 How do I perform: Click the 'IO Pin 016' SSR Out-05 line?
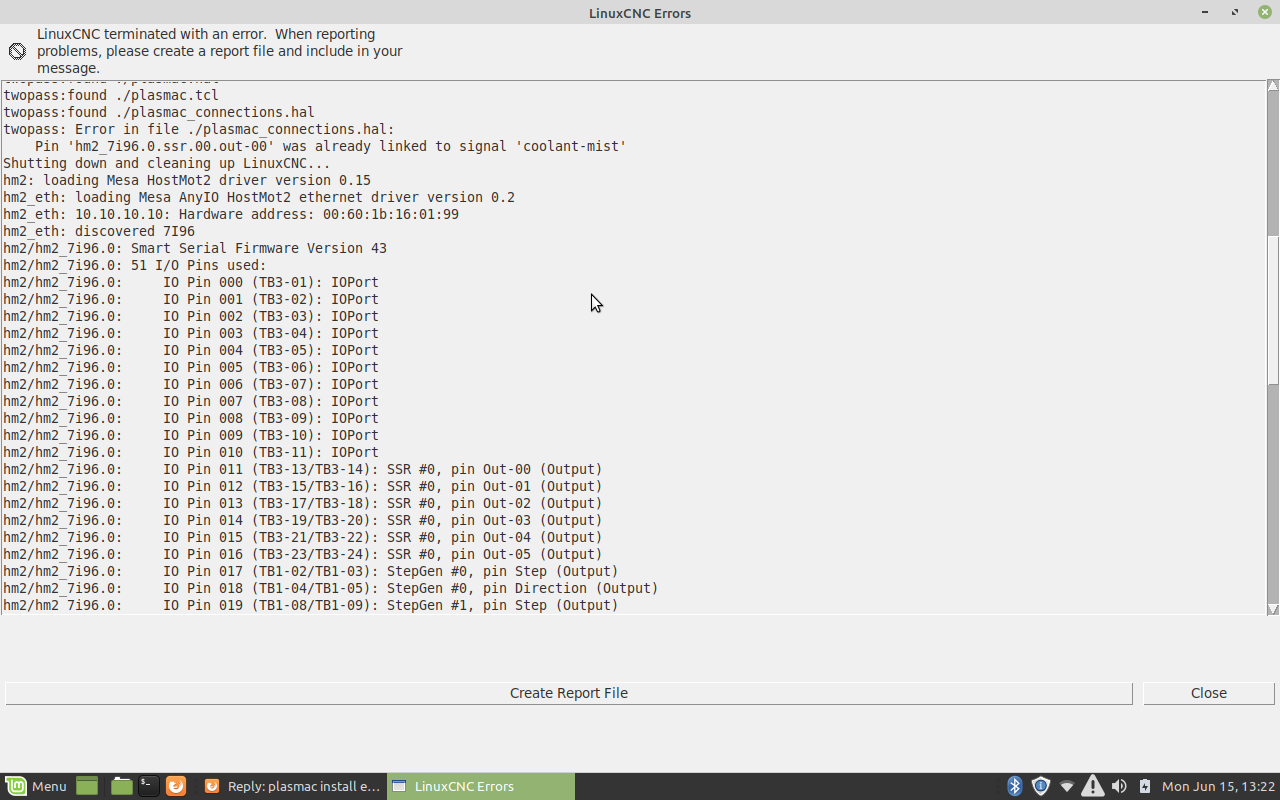tap(303, 554)
